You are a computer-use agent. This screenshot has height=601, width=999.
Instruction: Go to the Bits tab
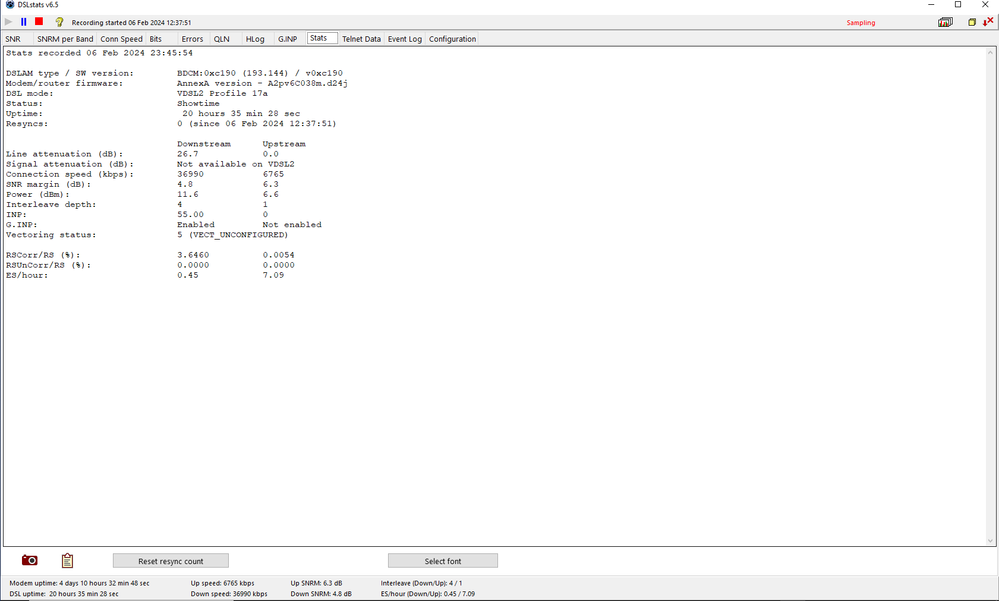click(x=156, y=39)
